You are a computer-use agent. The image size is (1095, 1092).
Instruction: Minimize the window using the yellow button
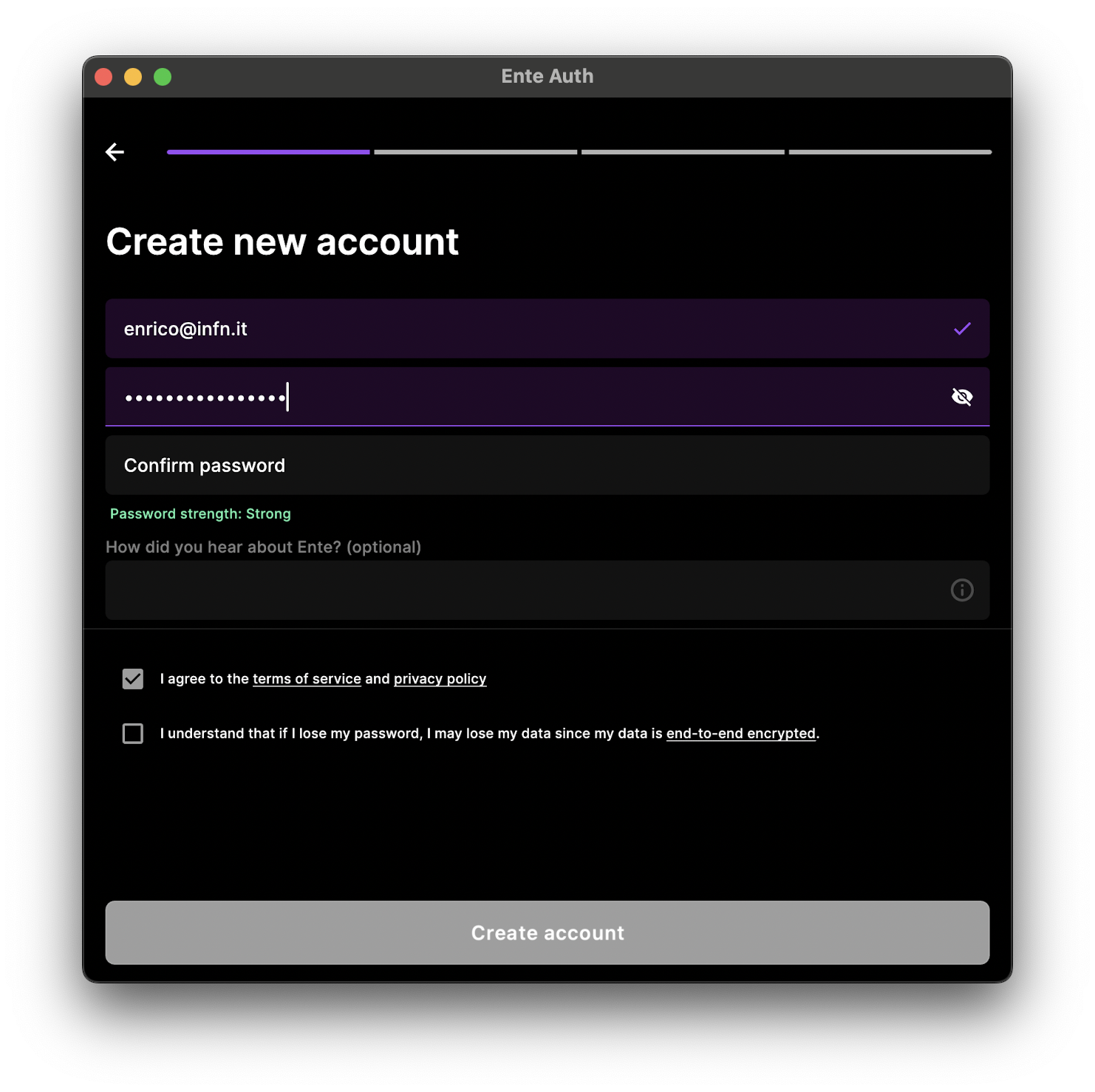[133, 77]
